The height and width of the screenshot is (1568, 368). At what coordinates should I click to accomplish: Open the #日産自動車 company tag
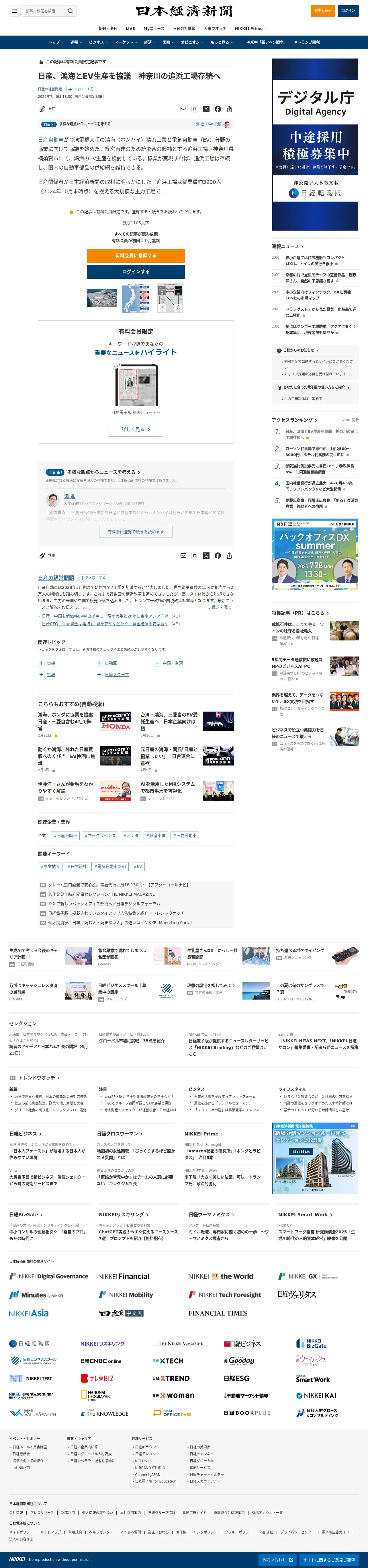[x=65, y=836]
